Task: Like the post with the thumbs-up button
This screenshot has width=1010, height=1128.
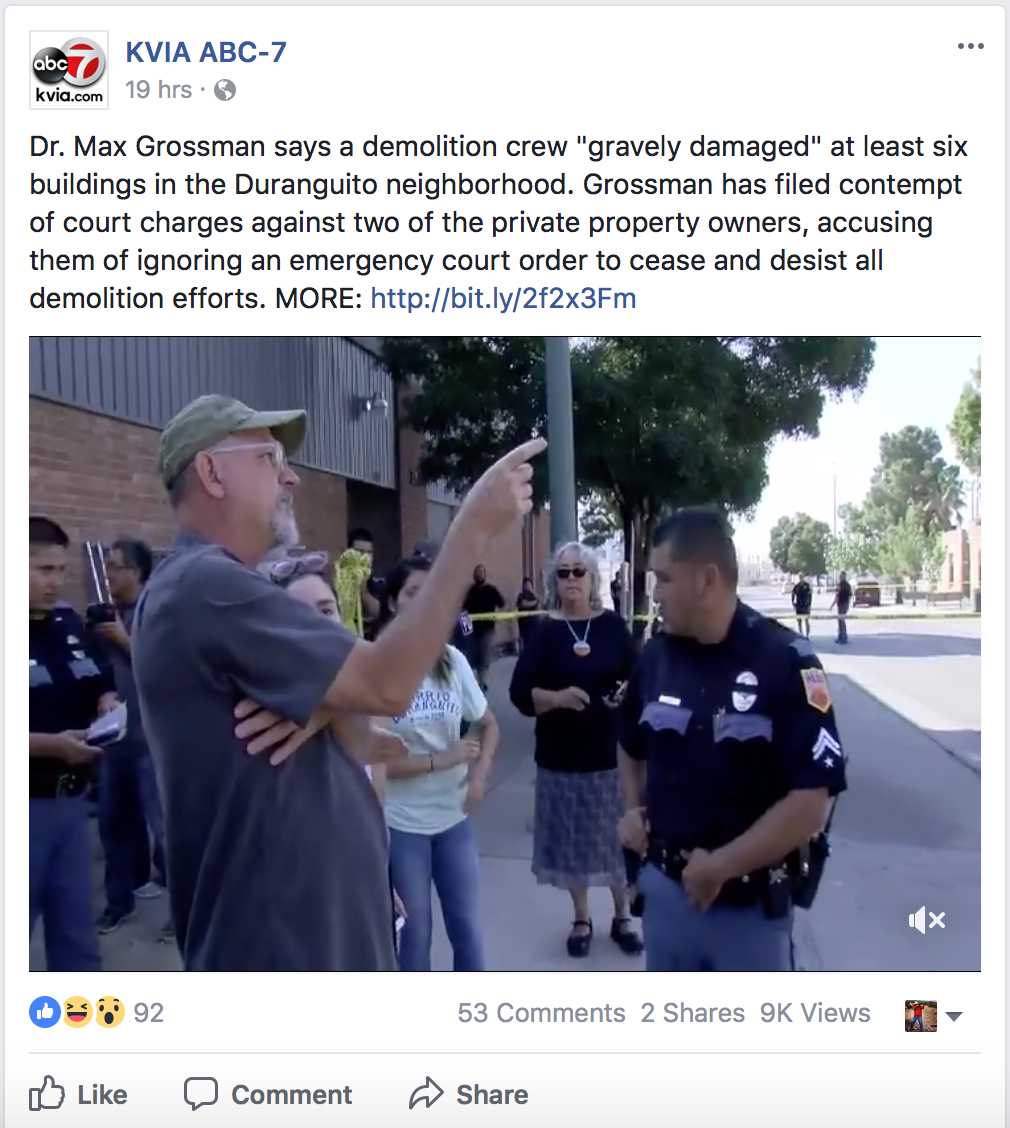Action: (x=78, y=1094)
